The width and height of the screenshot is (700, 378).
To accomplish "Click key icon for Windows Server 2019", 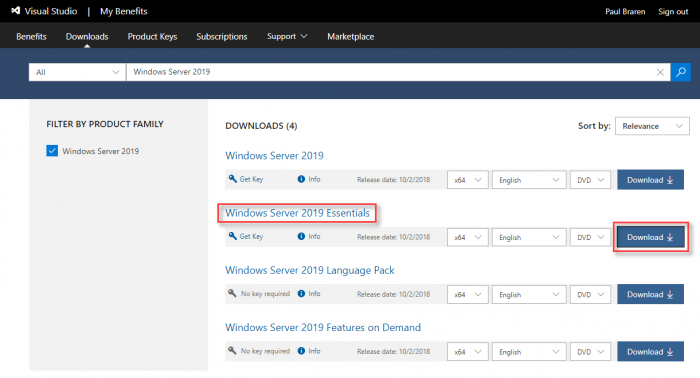I will click(232, 179).
